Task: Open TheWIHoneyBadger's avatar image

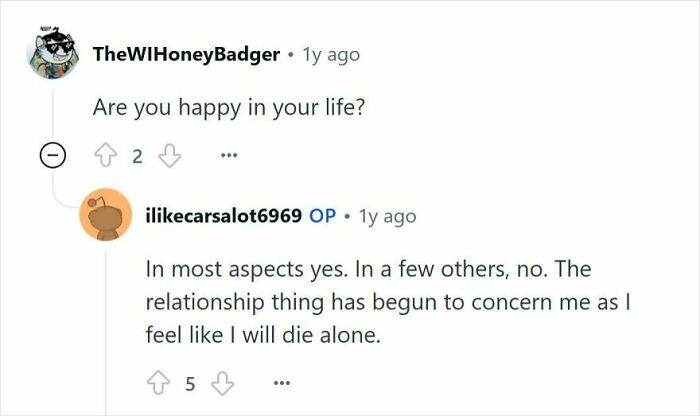Action: coord(53,53)
